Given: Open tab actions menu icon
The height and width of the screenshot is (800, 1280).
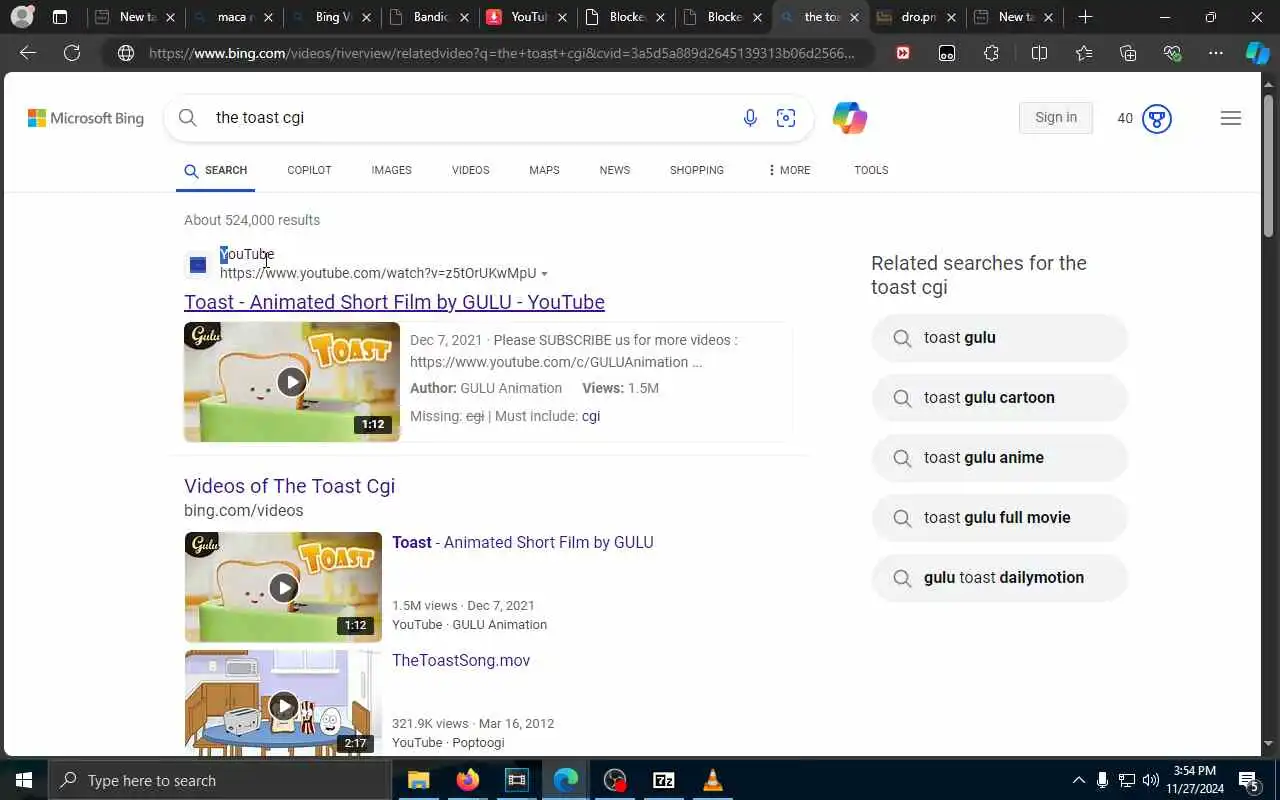Looking at the screenshot, I should coord(60,17).
